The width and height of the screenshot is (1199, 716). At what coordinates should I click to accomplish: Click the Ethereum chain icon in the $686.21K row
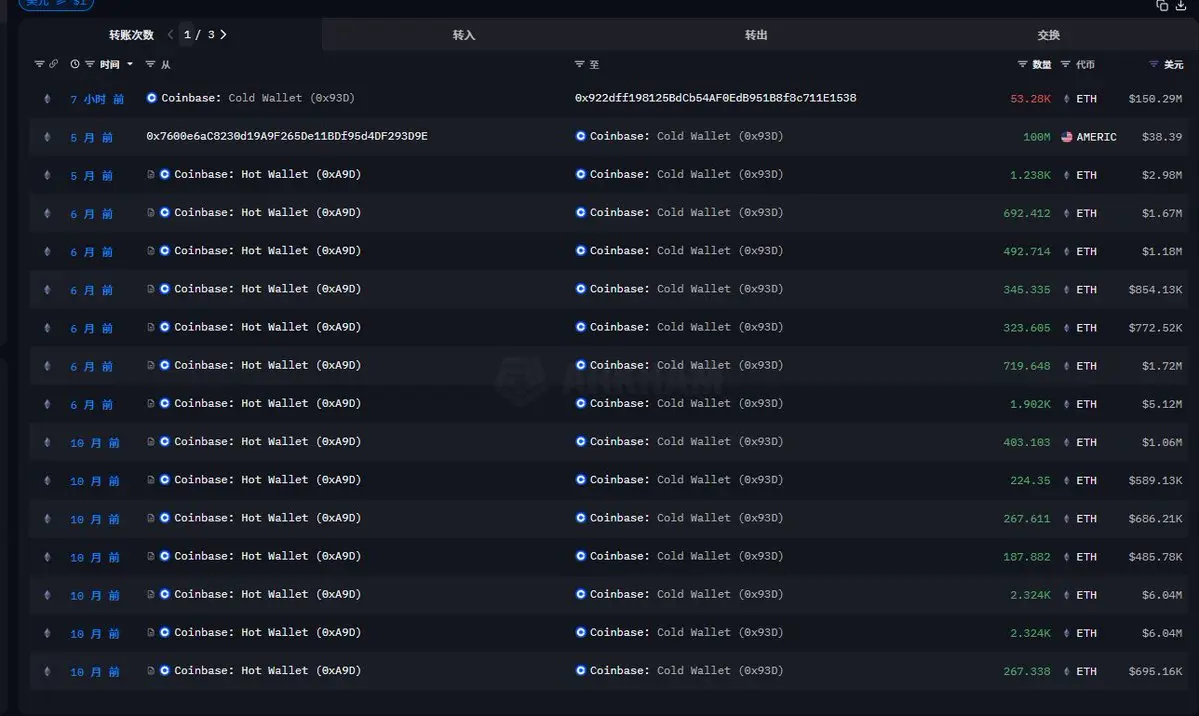47,519
